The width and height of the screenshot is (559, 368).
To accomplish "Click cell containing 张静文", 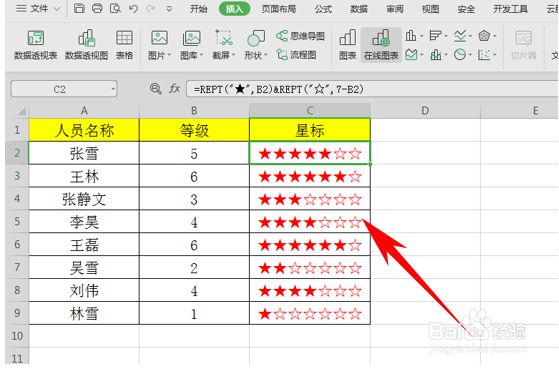I will tap(84, 199).
